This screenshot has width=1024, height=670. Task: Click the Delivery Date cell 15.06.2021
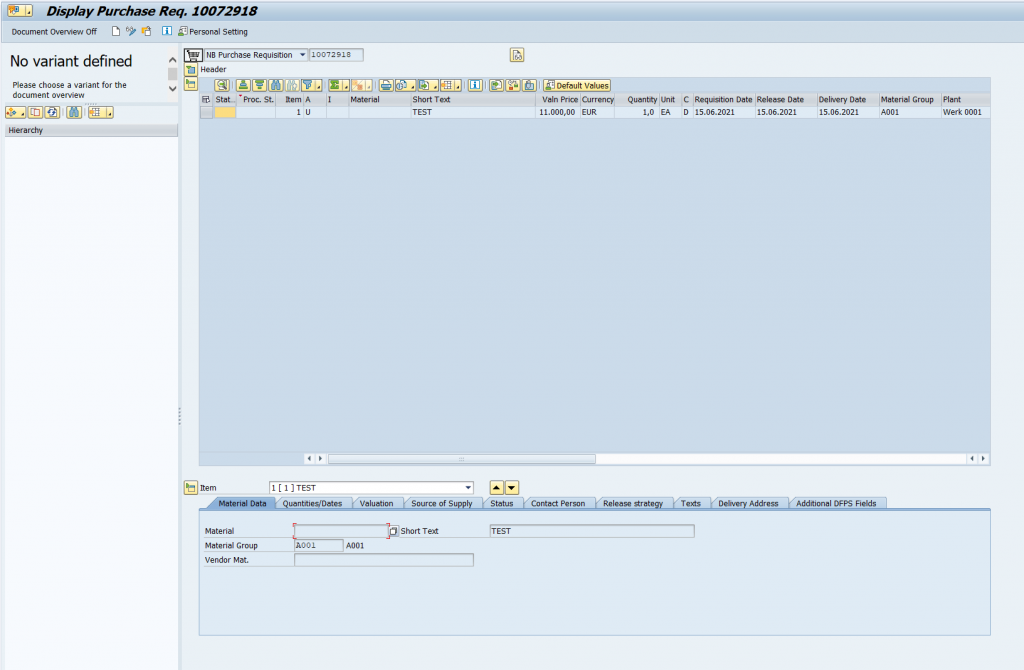tap(847, 112)
